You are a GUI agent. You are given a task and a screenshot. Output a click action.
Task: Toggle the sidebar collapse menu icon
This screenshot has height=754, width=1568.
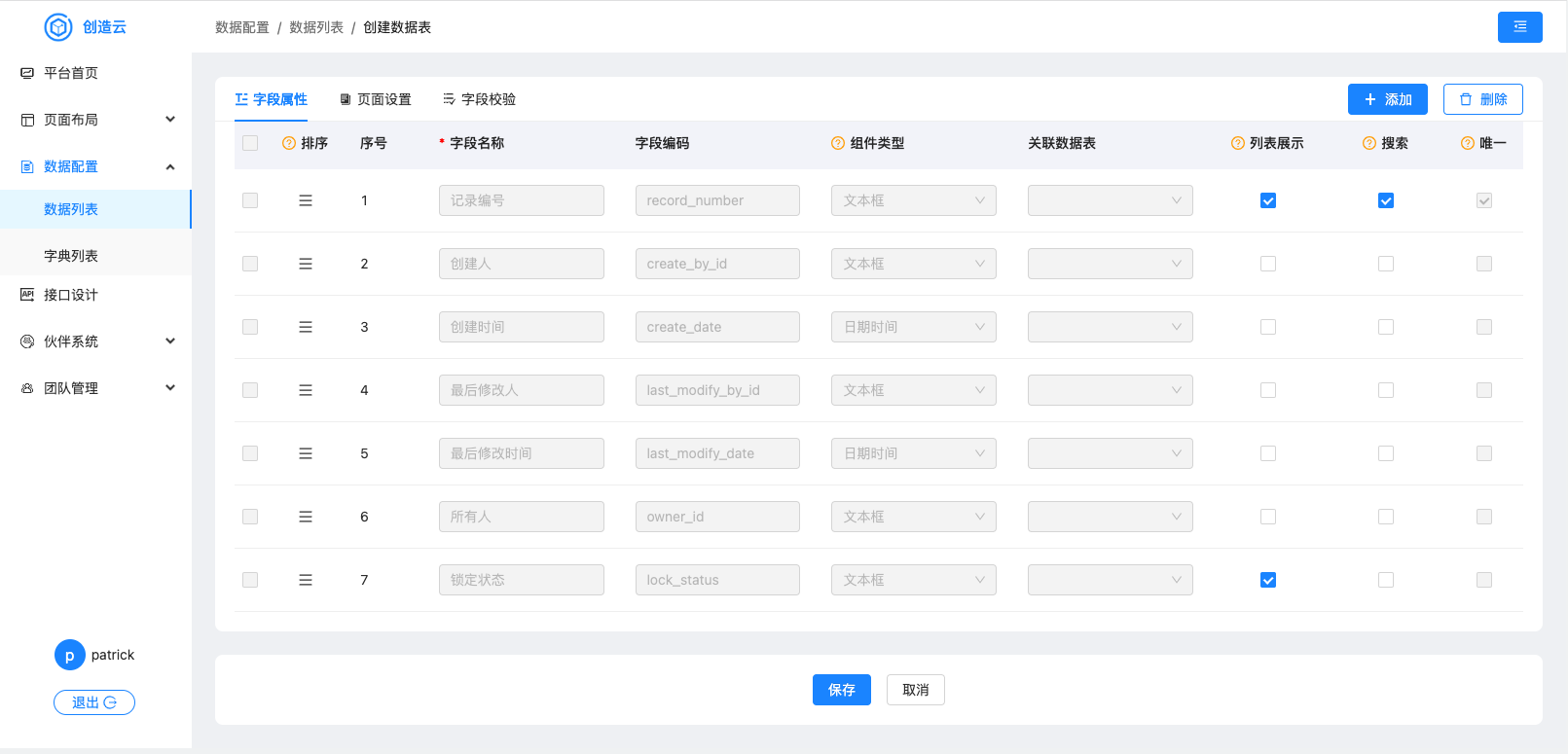click(x=1519, y=27)
